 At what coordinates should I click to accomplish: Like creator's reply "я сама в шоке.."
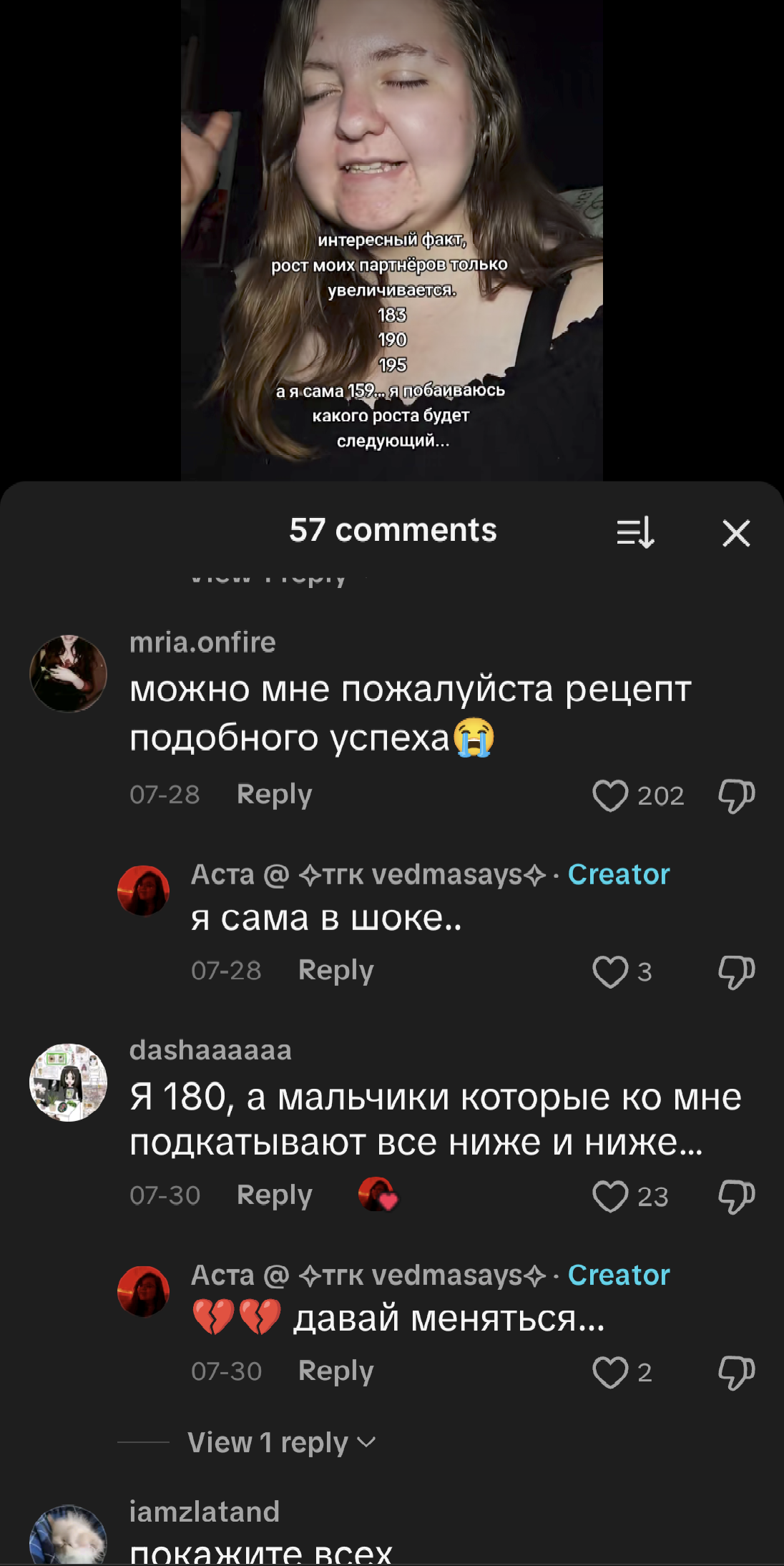(610, 972)
